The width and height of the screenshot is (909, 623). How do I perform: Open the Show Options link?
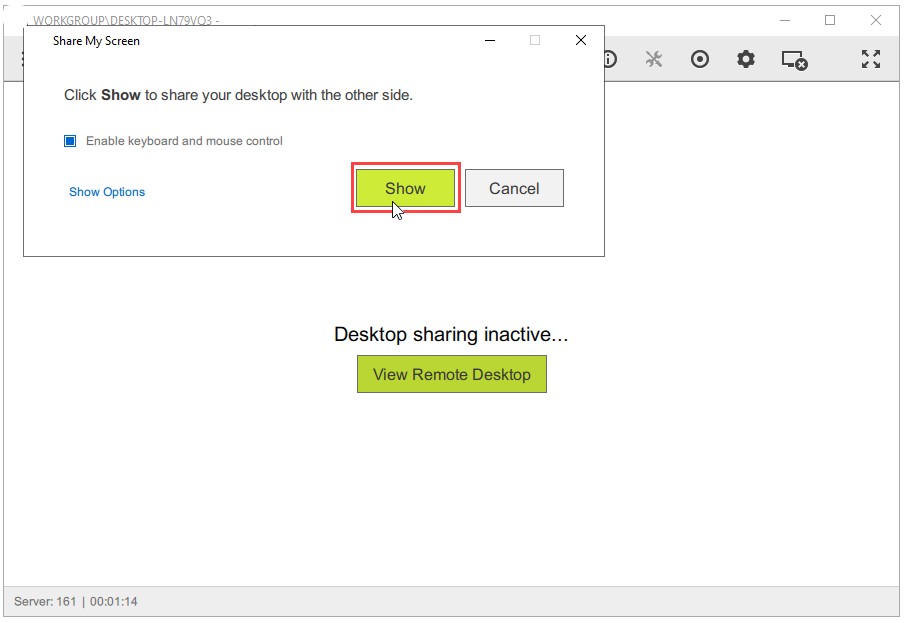click(106, 192)
